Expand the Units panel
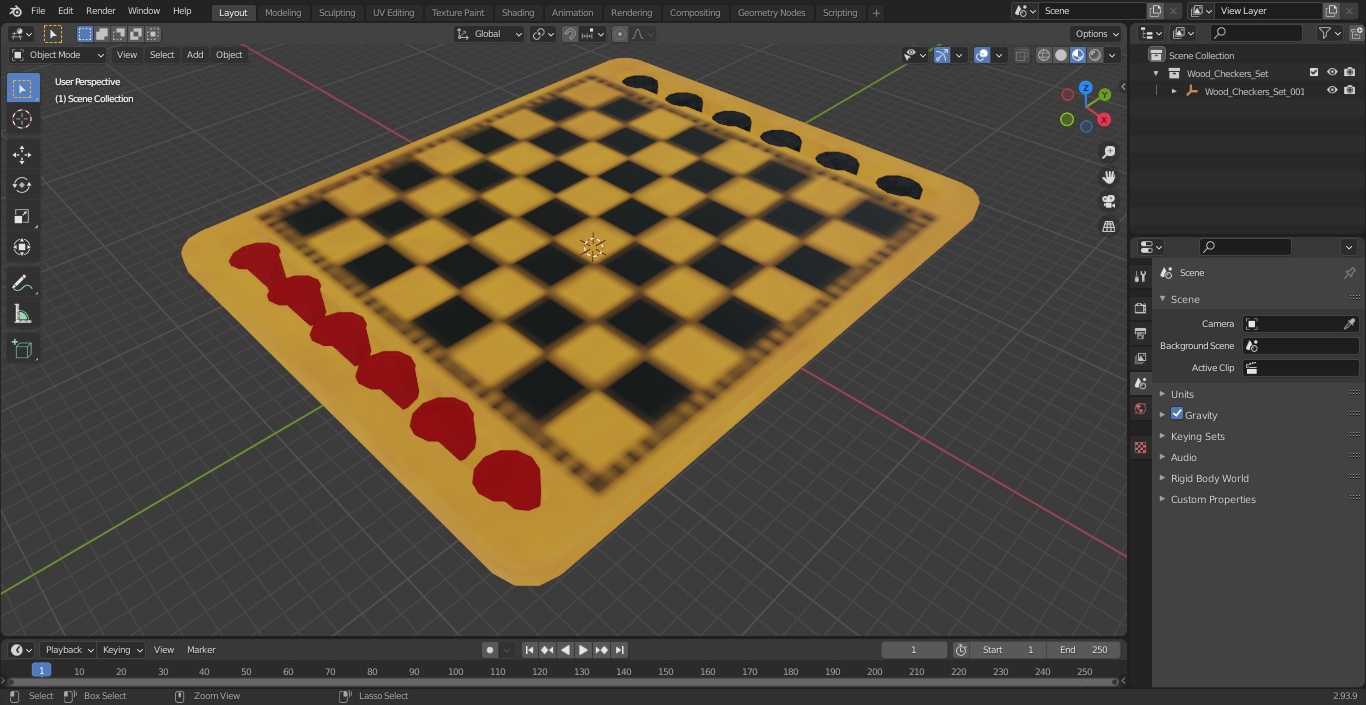Viewport: 1366px width, 705px height. click(1182, 394)
